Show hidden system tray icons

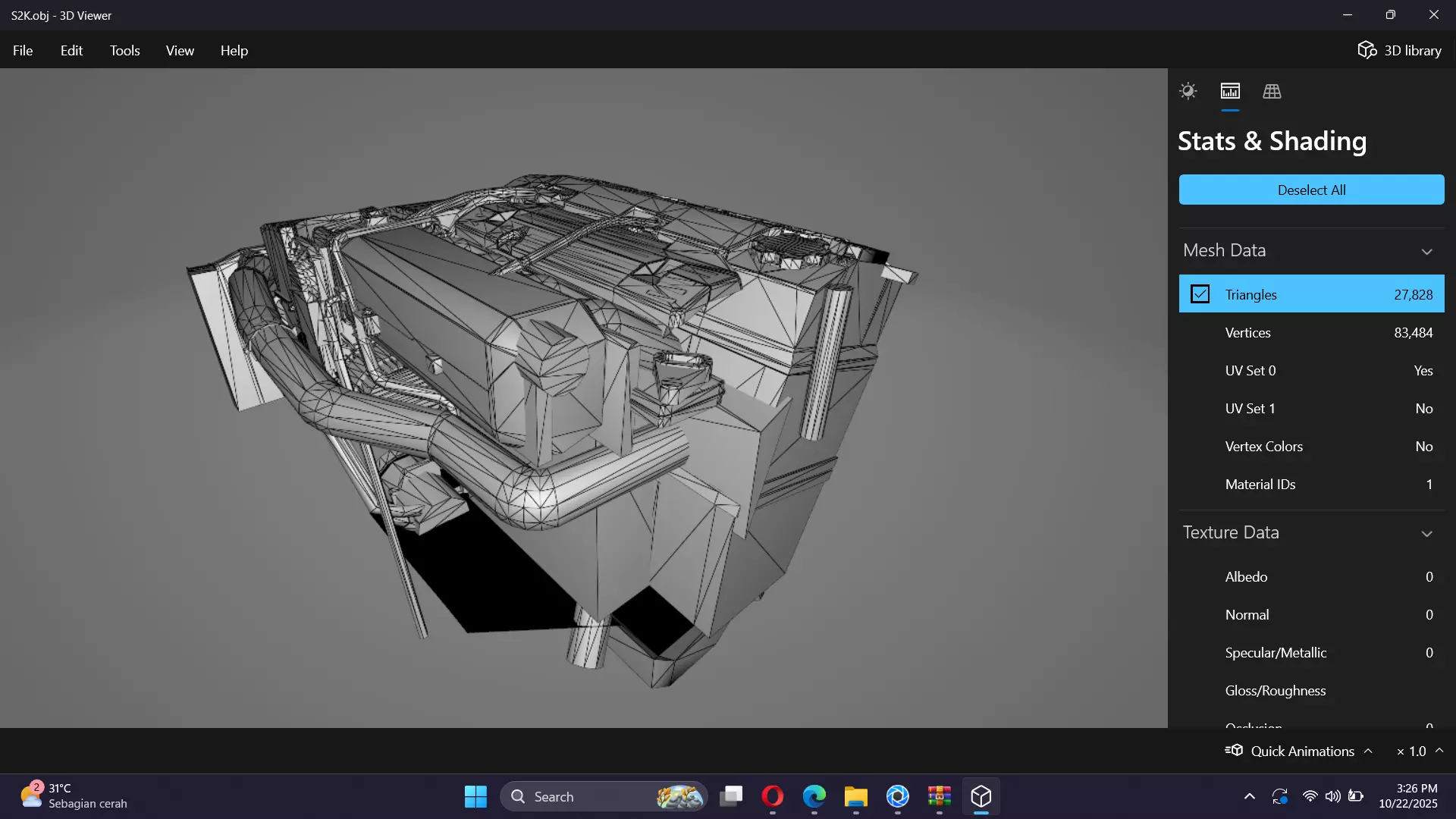pyautogui.click(x=1250, y=796)
